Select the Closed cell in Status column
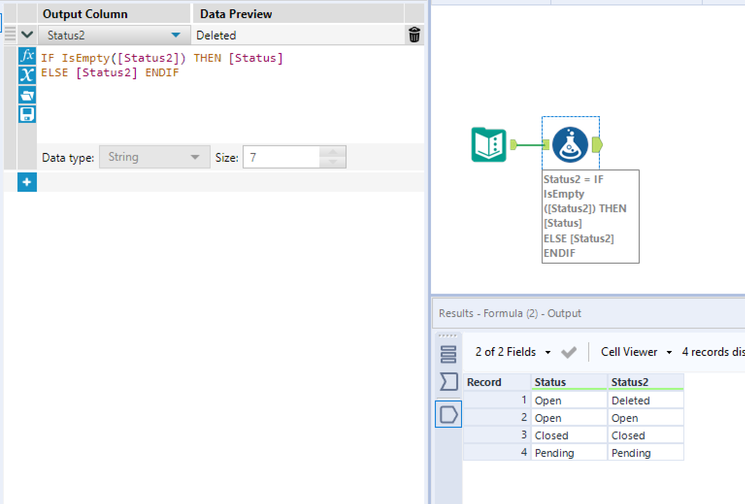The height and width of the screenshot is (504, 745). point(569,435)
